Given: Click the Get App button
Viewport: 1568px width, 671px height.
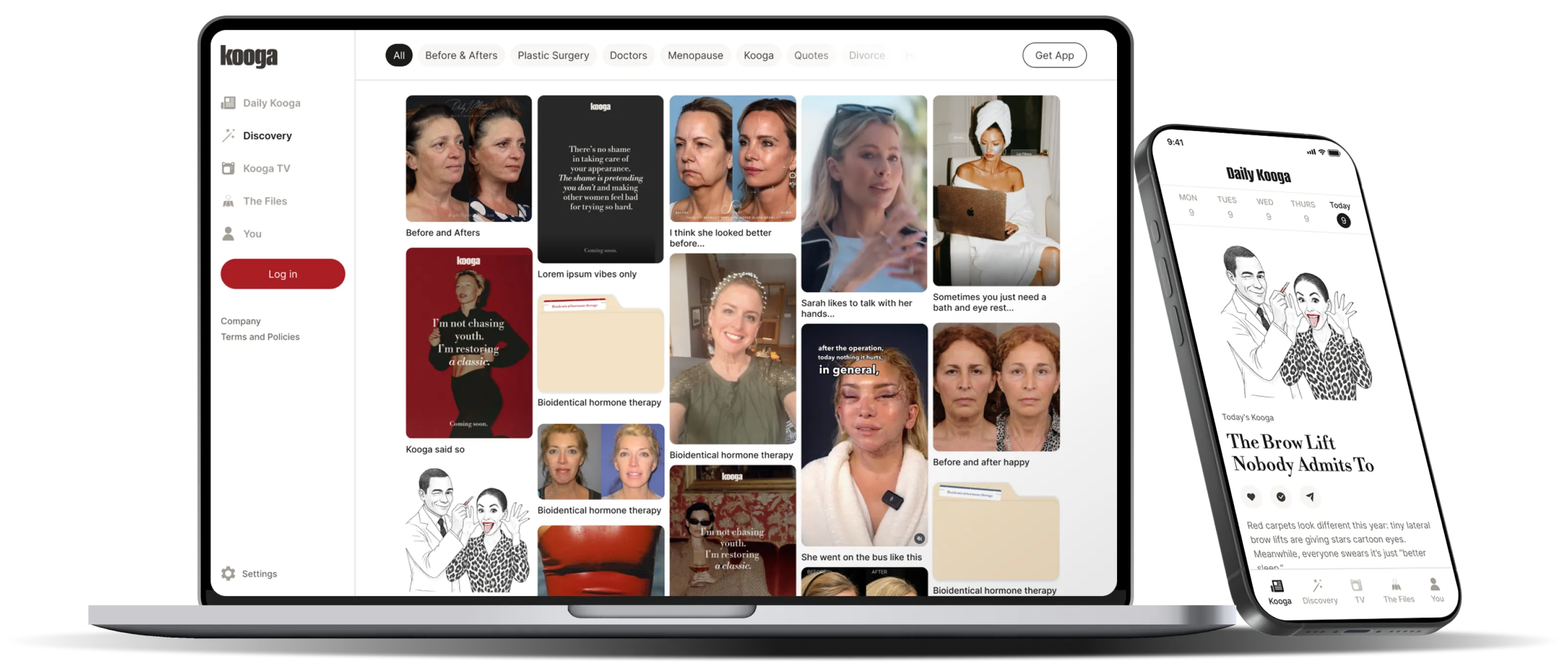Looking at the screenshot, I should click(x=1053, y=55).
